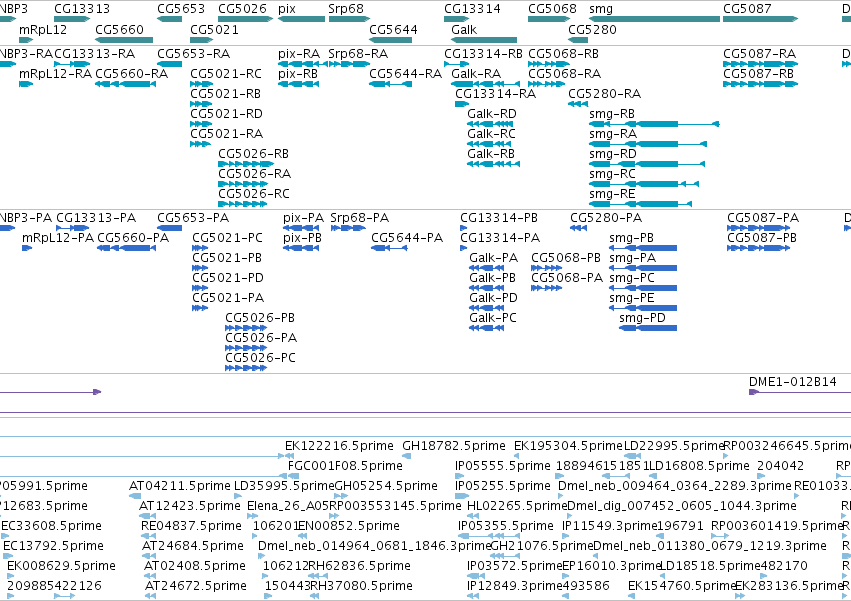
Task: Click protein label Srp68-PA
Action: coord(360,218)
